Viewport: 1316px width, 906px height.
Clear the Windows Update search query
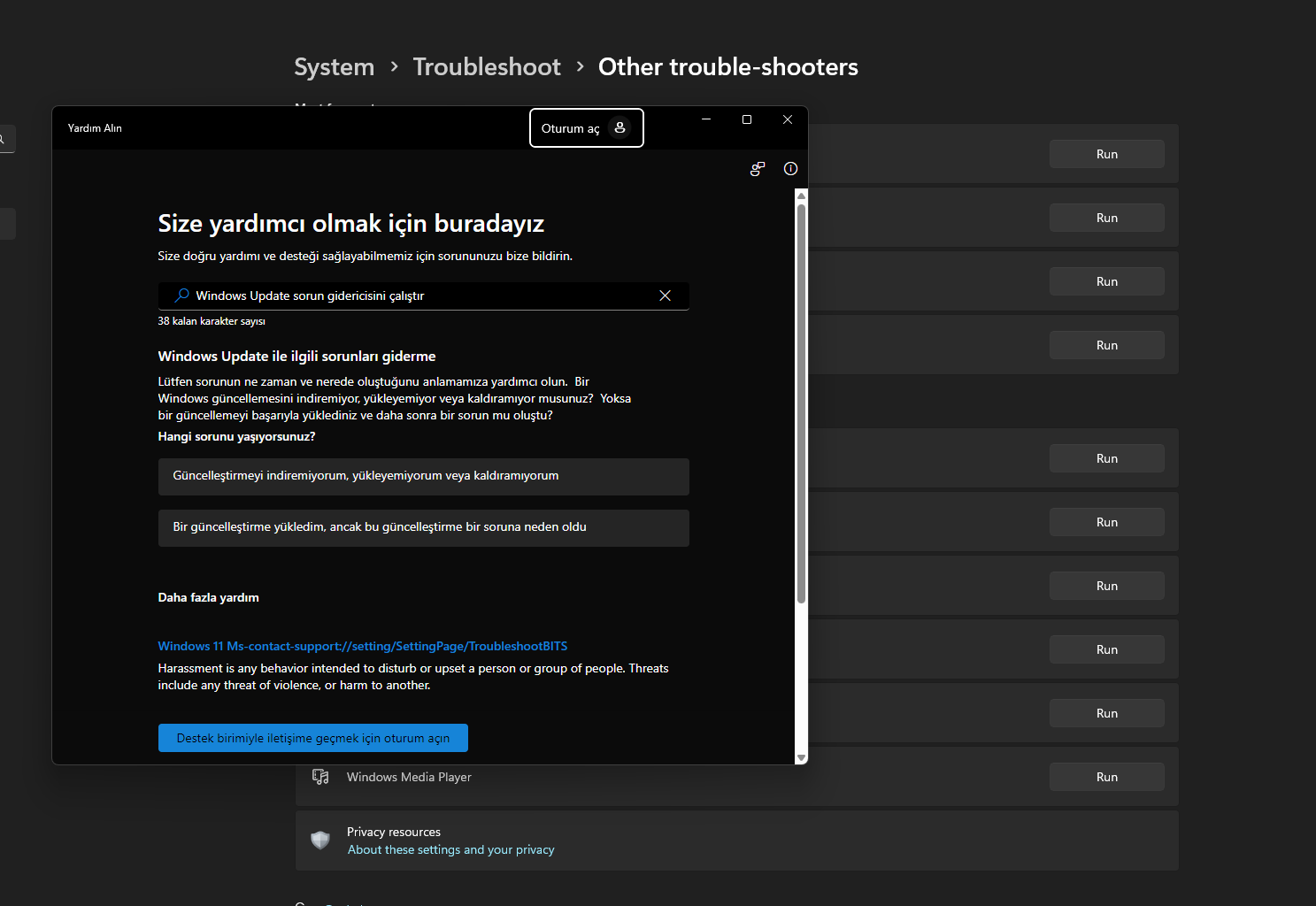coord(665,296)
